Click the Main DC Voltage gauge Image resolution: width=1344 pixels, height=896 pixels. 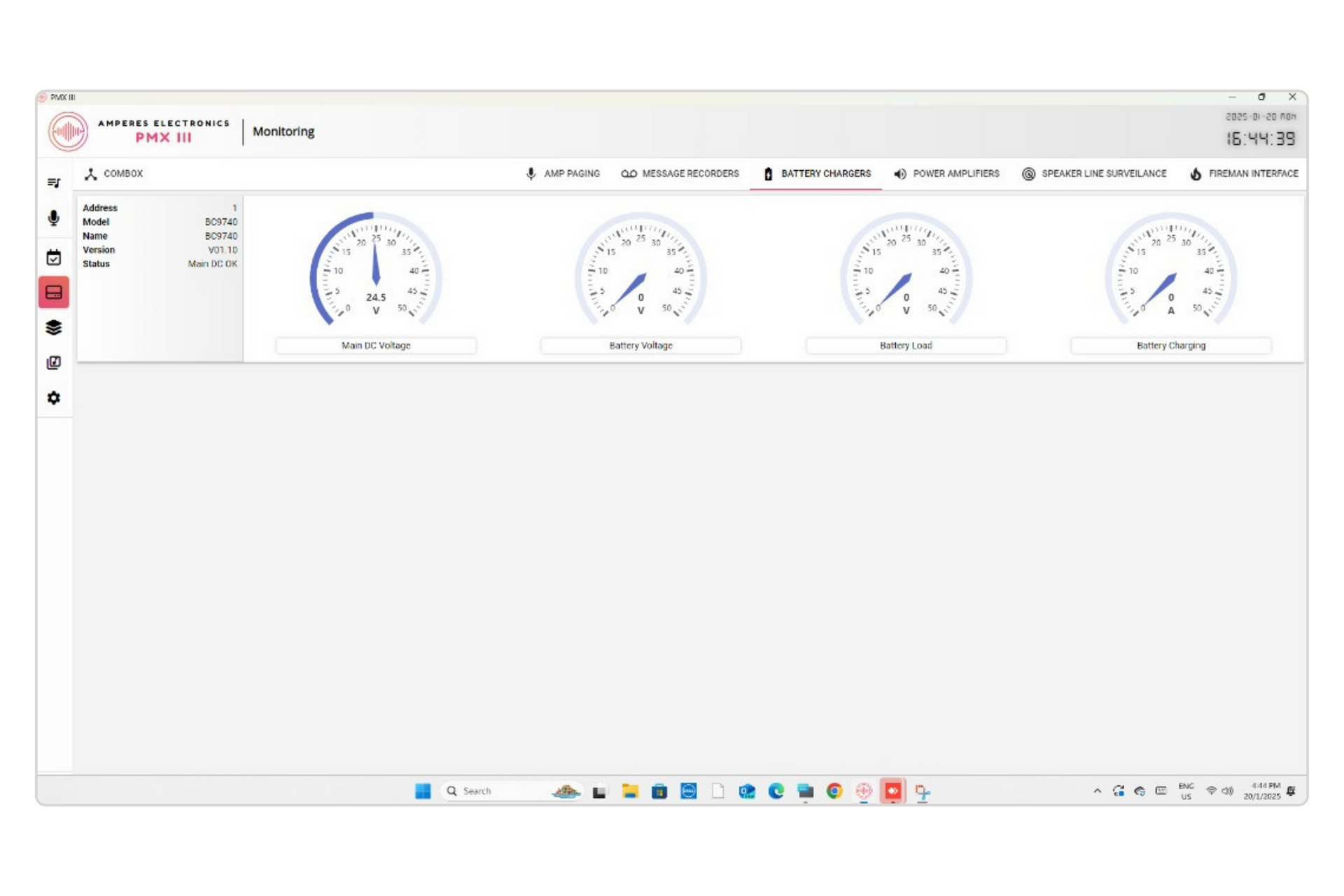pyautogui.click(x=376, y=269)
